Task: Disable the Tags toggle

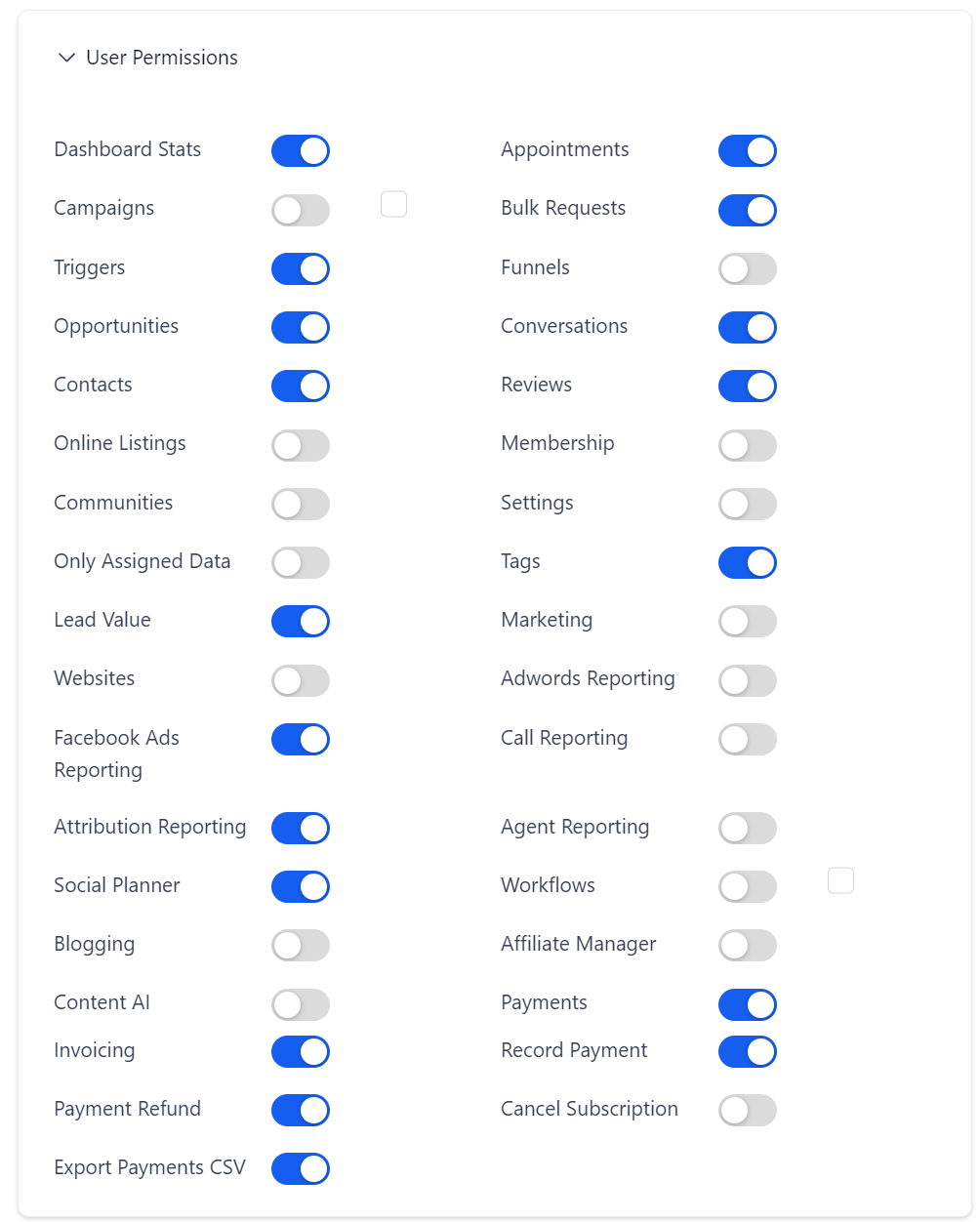Action: (748, 562)
